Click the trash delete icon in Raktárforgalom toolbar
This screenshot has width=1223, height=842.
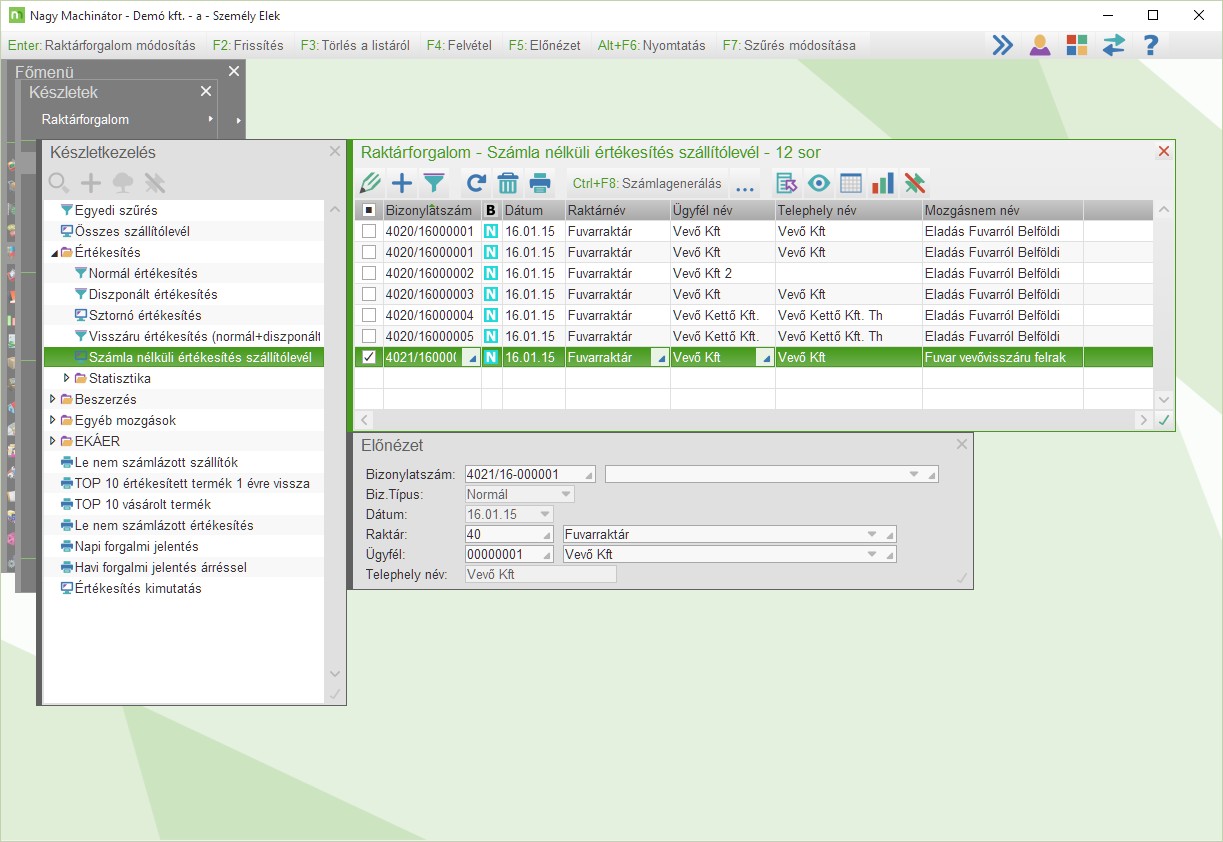pyautogui.click(x=508, y=183)
